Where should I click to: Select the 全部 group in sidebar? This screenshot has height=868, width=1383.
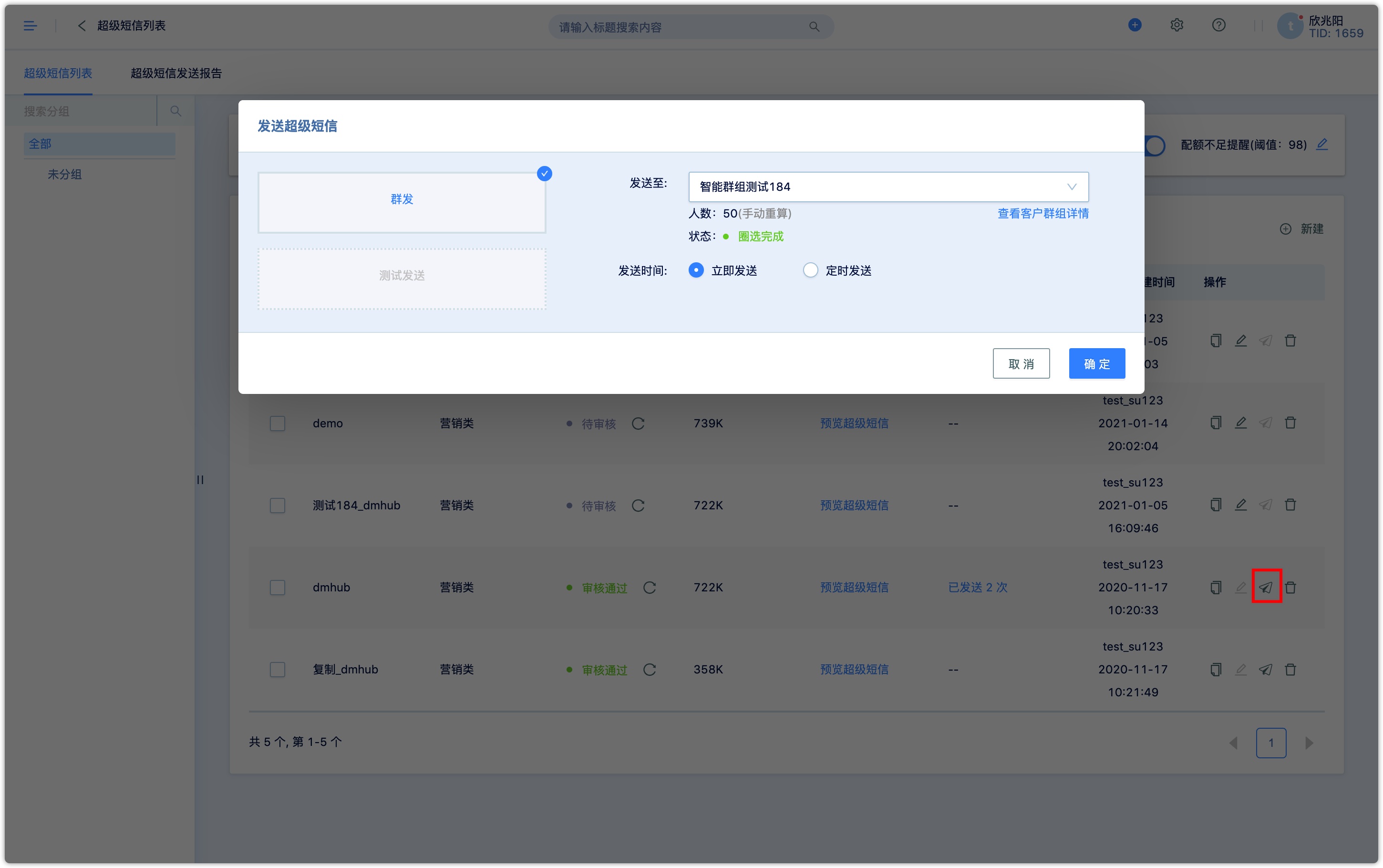[99, 144]
